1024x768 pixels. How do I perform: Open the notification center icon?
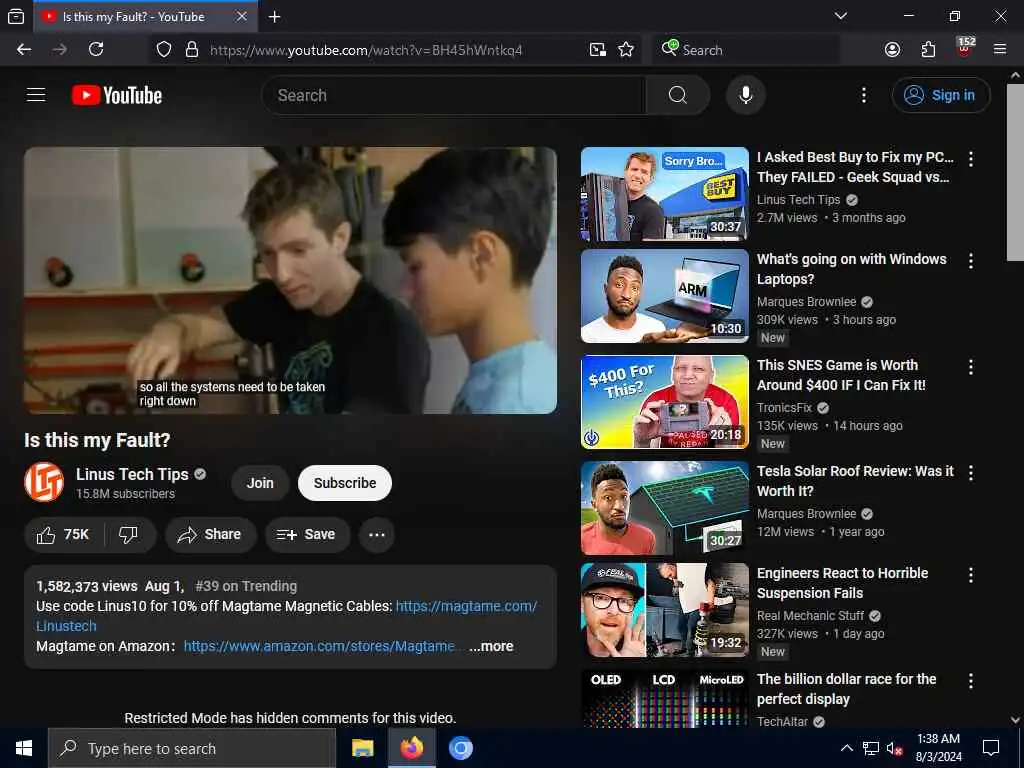(x=991, y=748)
